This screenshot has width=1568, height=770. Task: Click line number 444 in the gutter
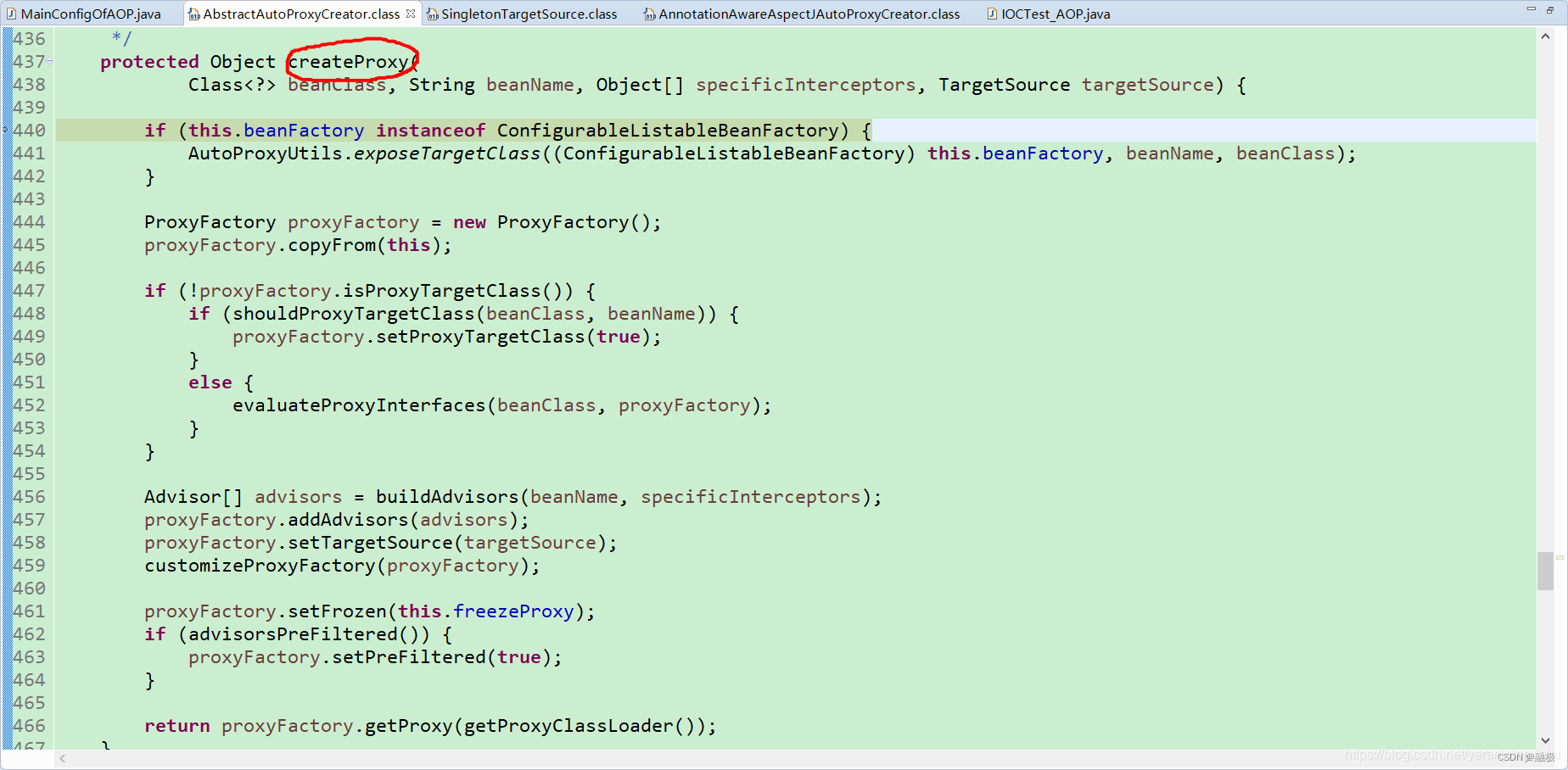tap(29, 222)
